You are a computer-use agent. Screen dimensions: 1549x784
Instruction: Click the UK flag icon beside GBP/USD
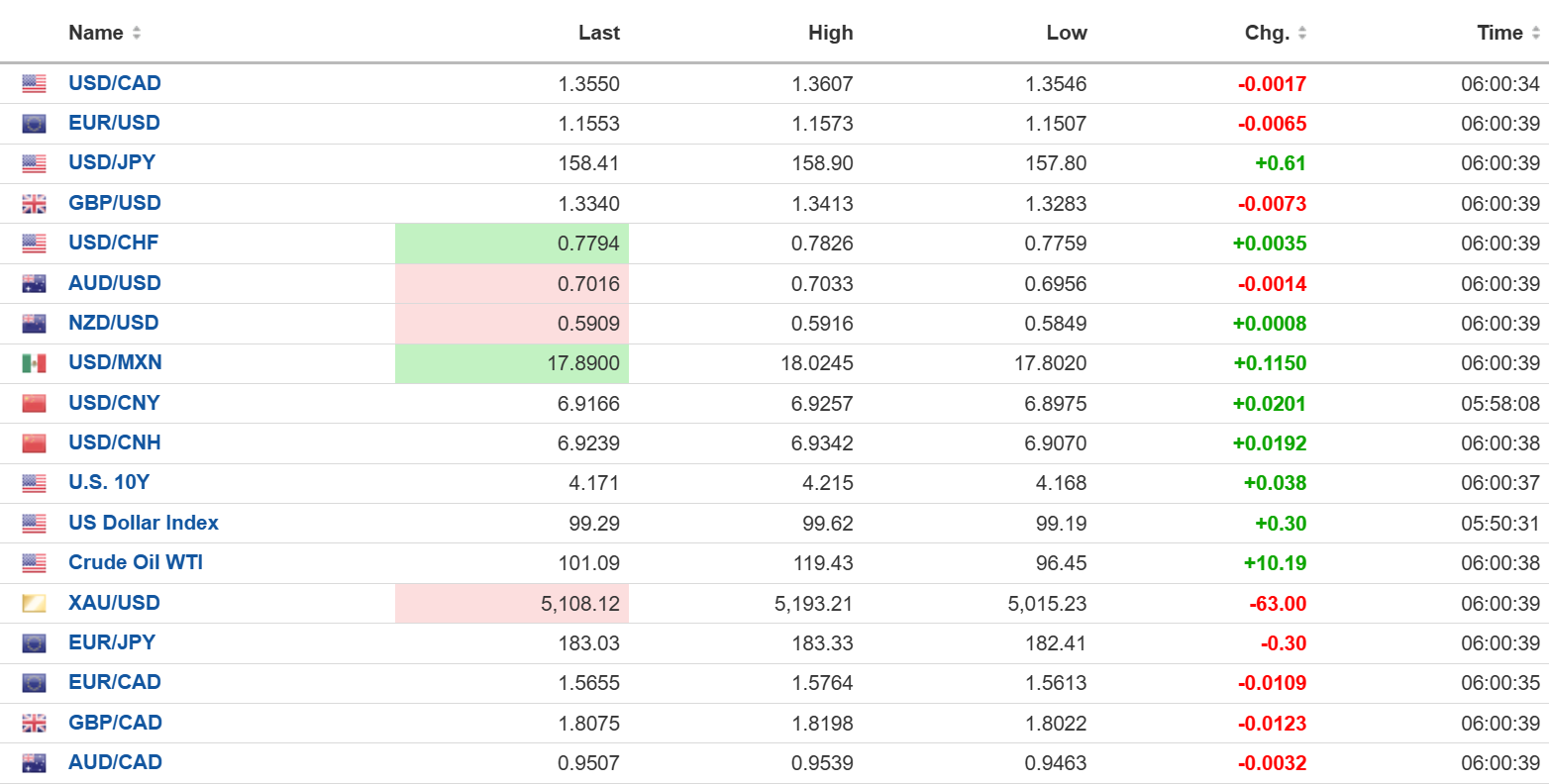34,204
